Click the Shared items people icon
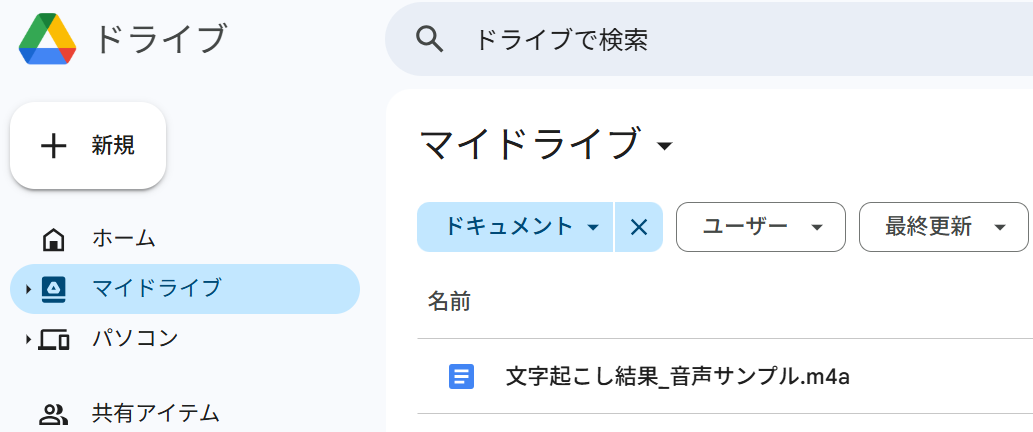The width and height of the screenshot is (1033, 432). [53, 413]
